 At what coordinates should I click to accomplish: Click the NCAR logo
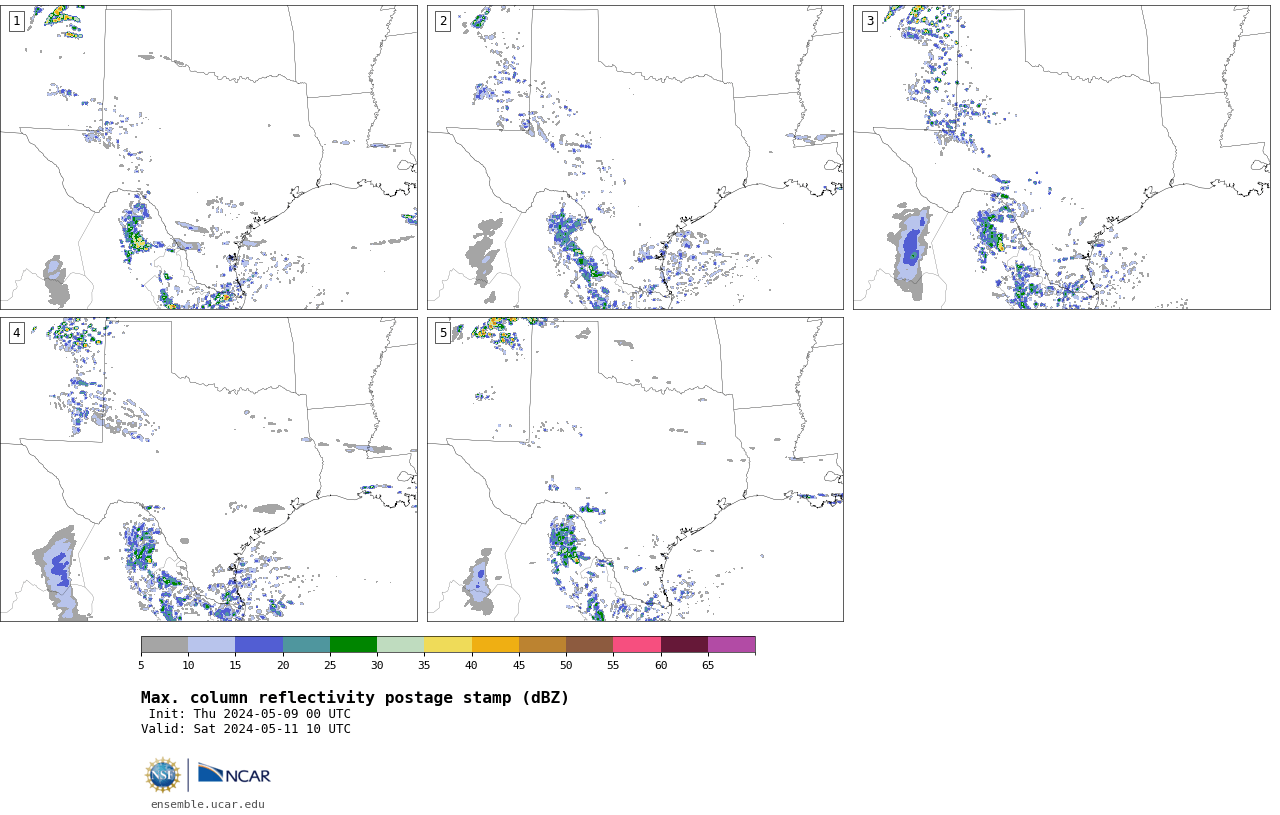234,774
